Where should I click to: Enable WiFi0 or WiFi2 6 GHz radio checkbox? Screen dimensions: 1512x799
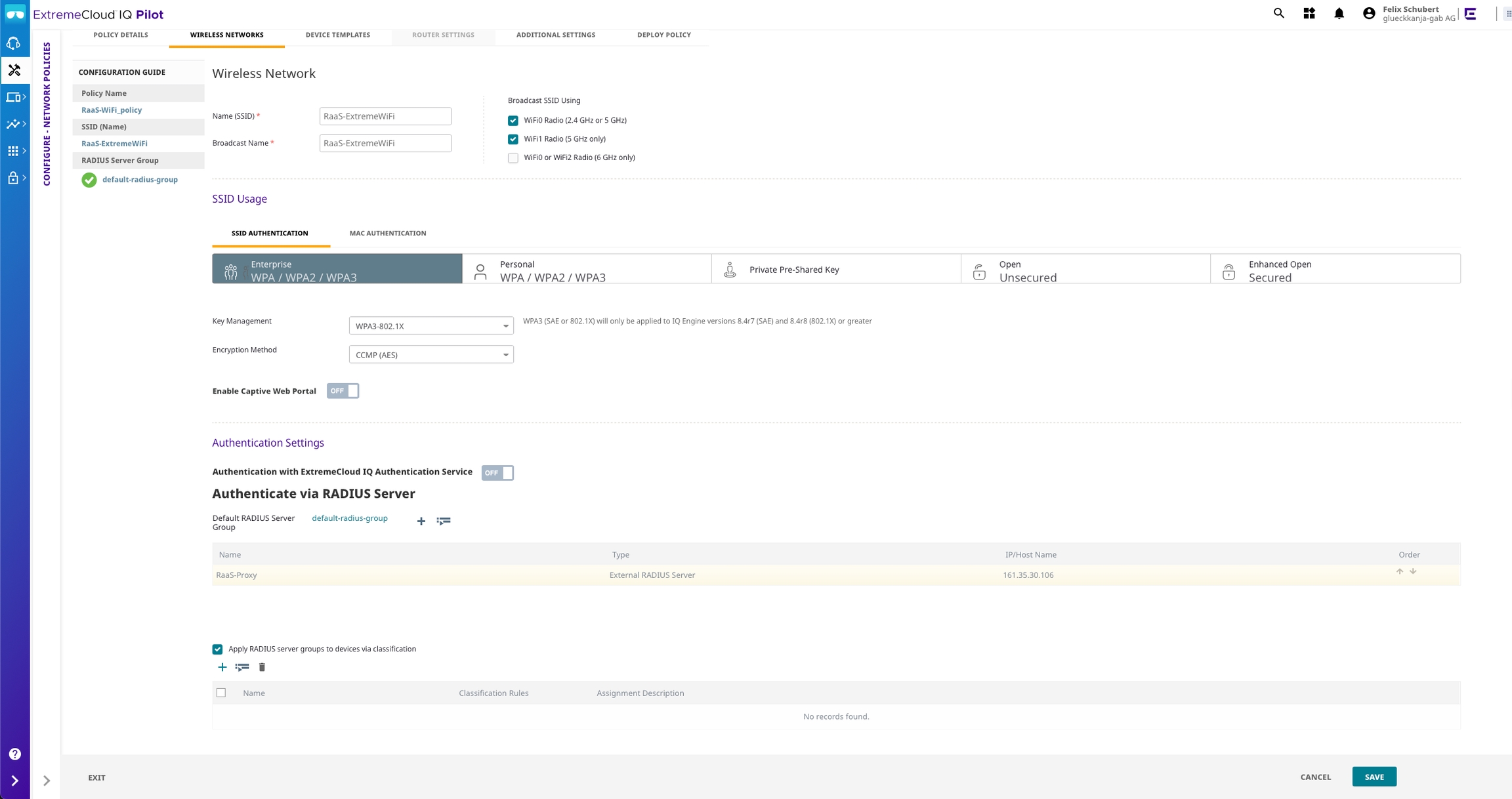click(513, 157)
